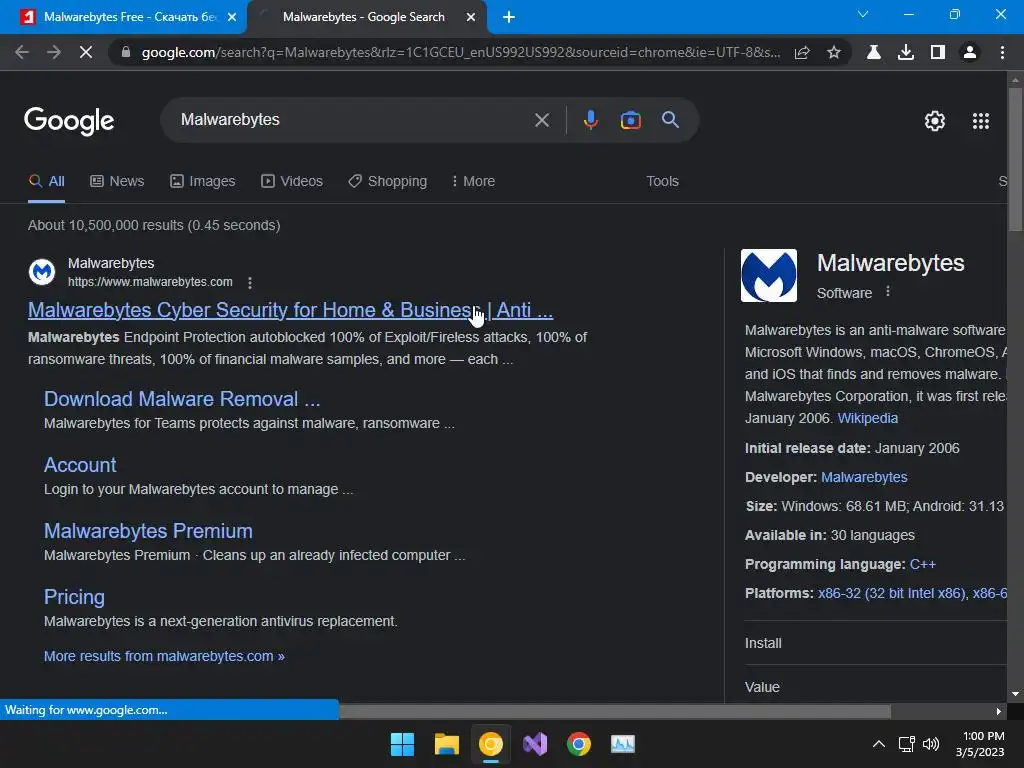Open the Pricing sitelink

pyautogui.click(x=74, y=597)
